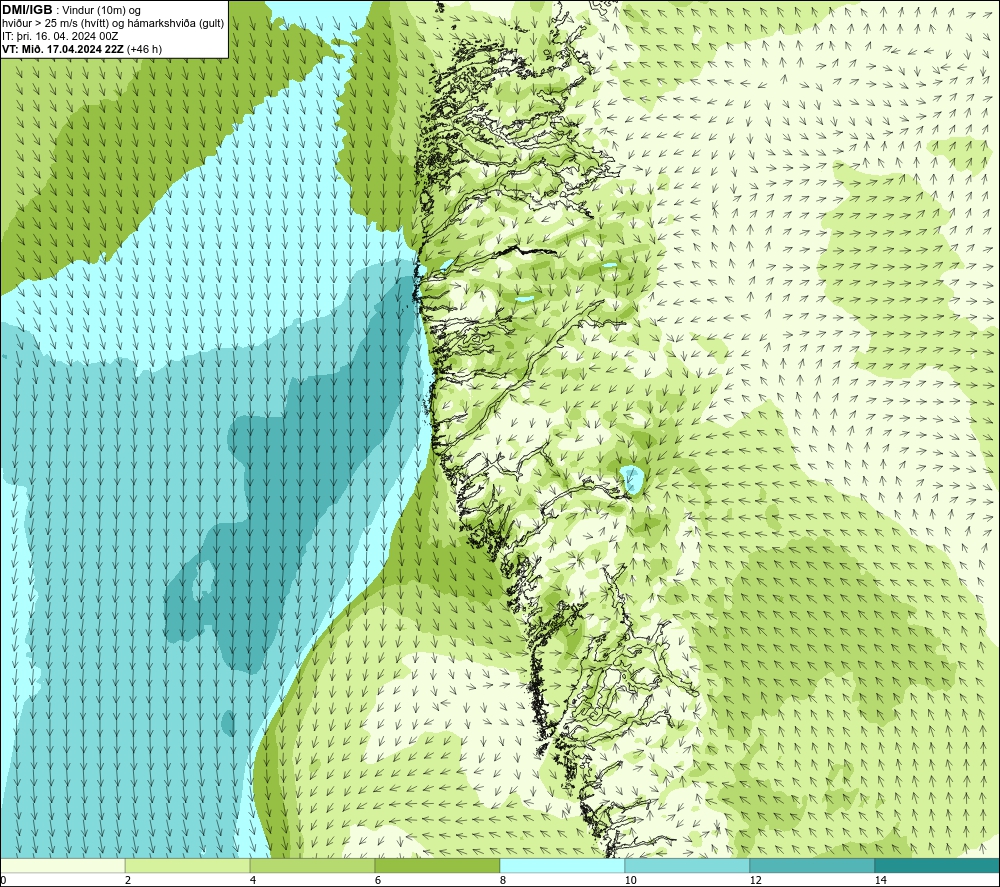Click the "8" scale label
The height and width of the screenshot is (887, 1000).
point(503,880)
